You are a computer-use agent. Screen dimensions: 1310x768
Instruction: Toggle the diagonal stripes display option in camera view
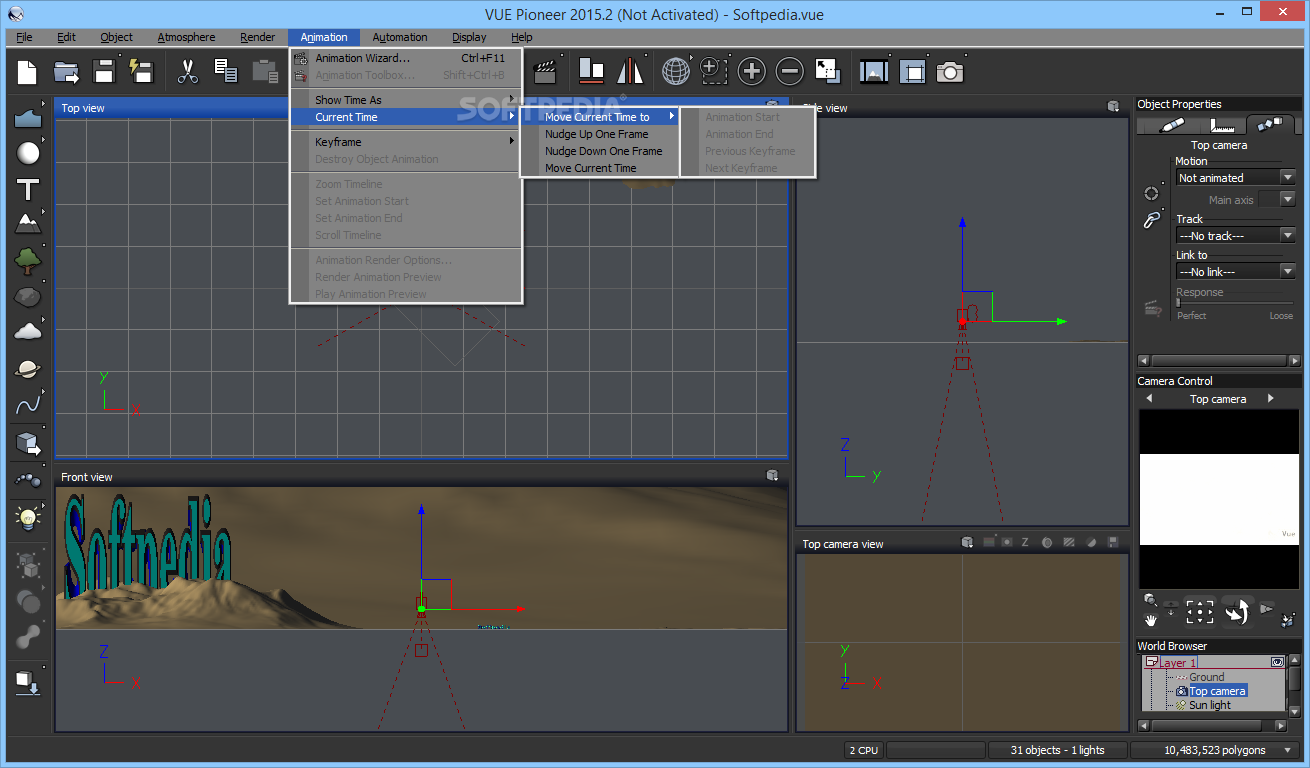pos(1069,543)
